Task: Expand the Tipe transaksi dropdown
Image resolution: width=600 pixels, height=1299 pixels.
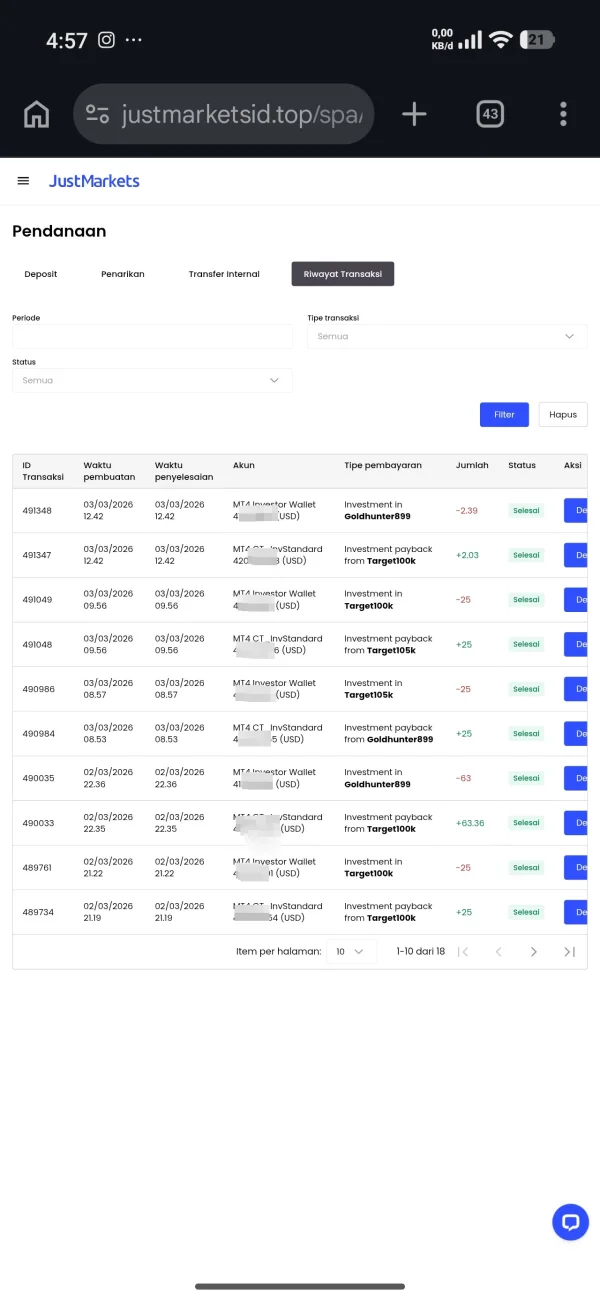Action: pos(447,337)
